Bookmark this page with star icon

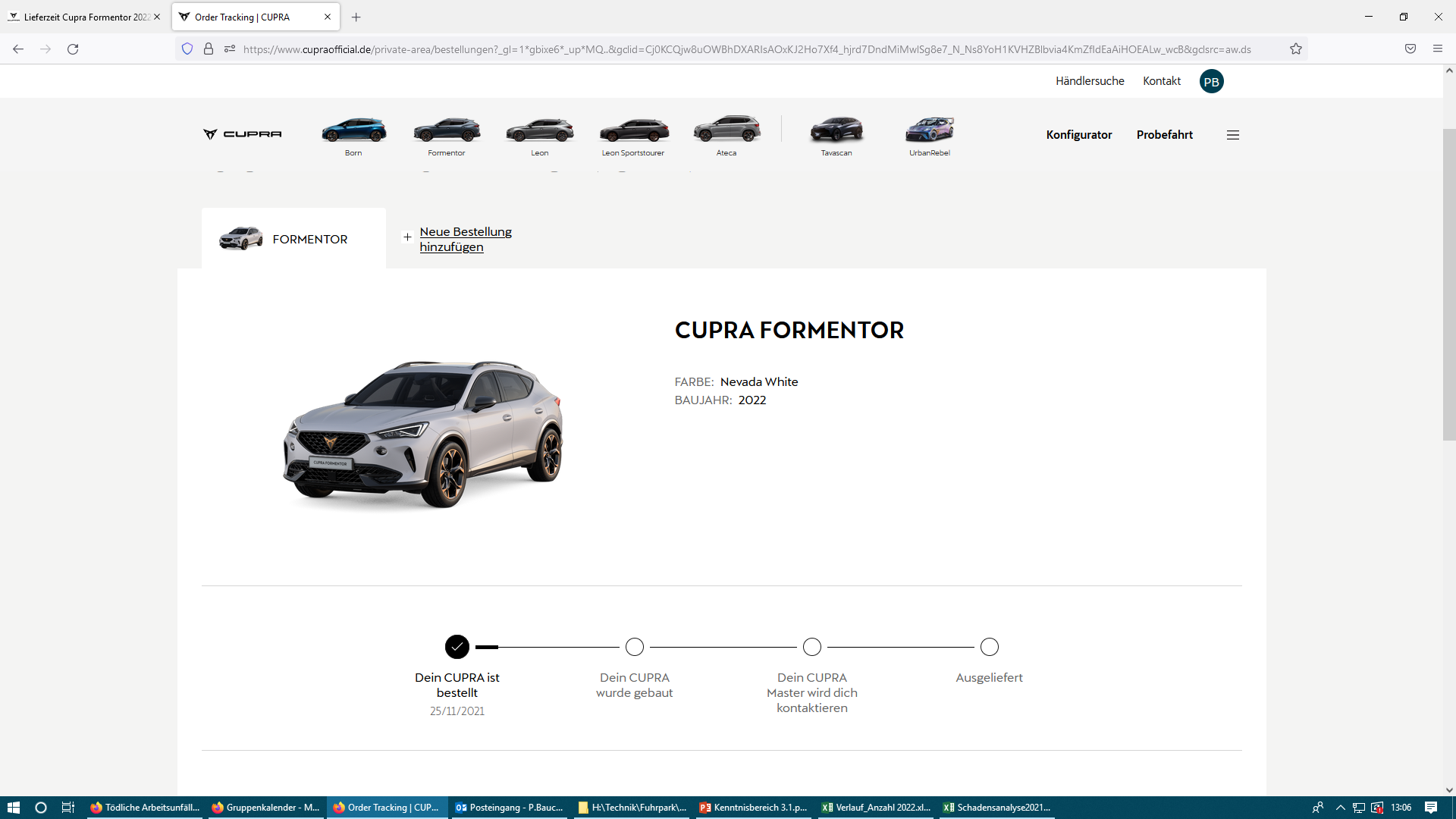1296,49
